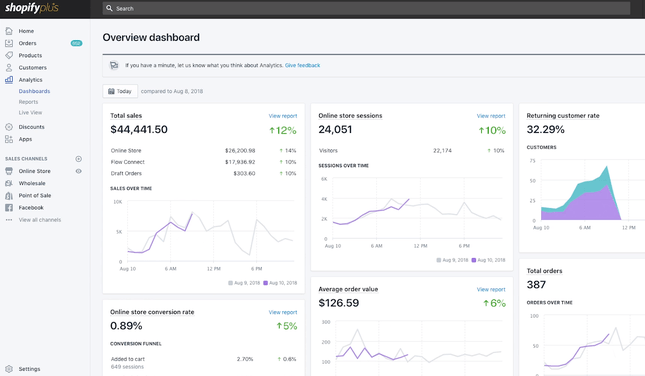
Task: View Online Store via eye icon
Action: coord(79,171)
